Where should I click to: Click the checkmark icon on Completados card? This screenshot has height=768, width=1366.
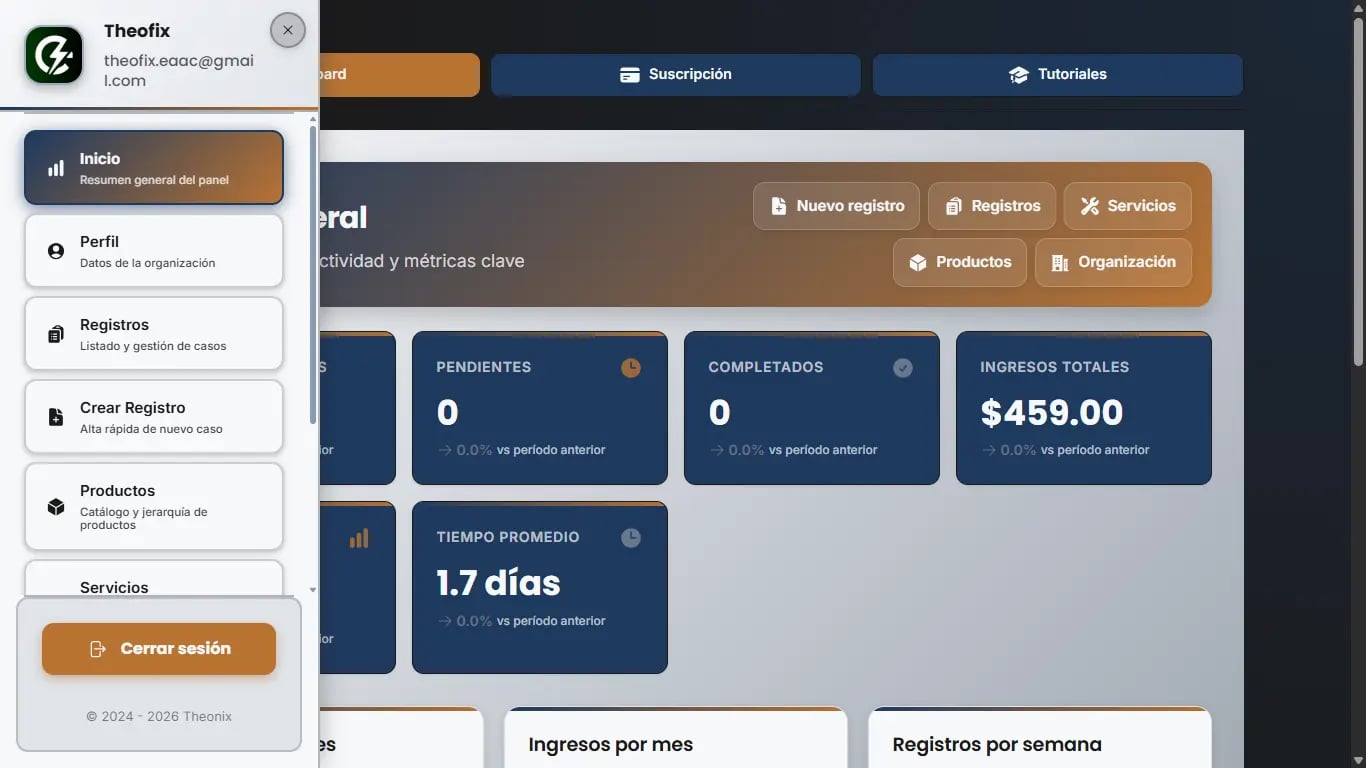(x=902, y=367)
